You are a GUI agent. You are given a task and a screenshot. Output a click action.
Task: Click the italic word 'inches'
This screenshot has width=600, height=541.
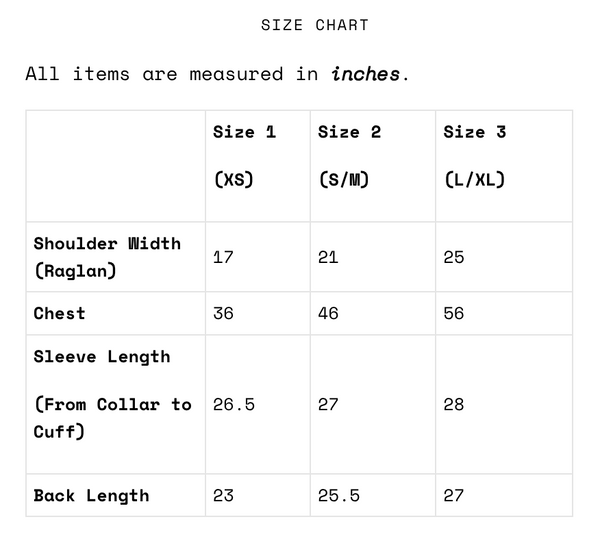(x=366, y=74)
